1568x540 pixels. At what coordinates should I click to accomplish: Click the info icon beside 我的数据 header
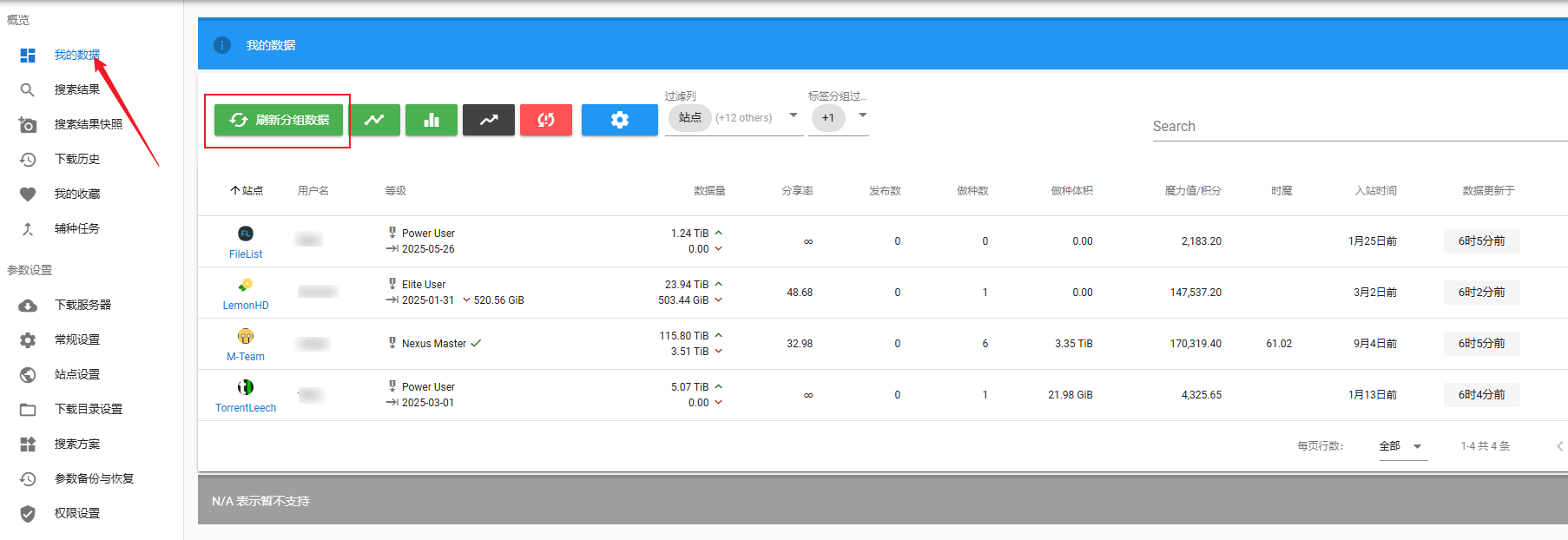(x=222, y=45)
